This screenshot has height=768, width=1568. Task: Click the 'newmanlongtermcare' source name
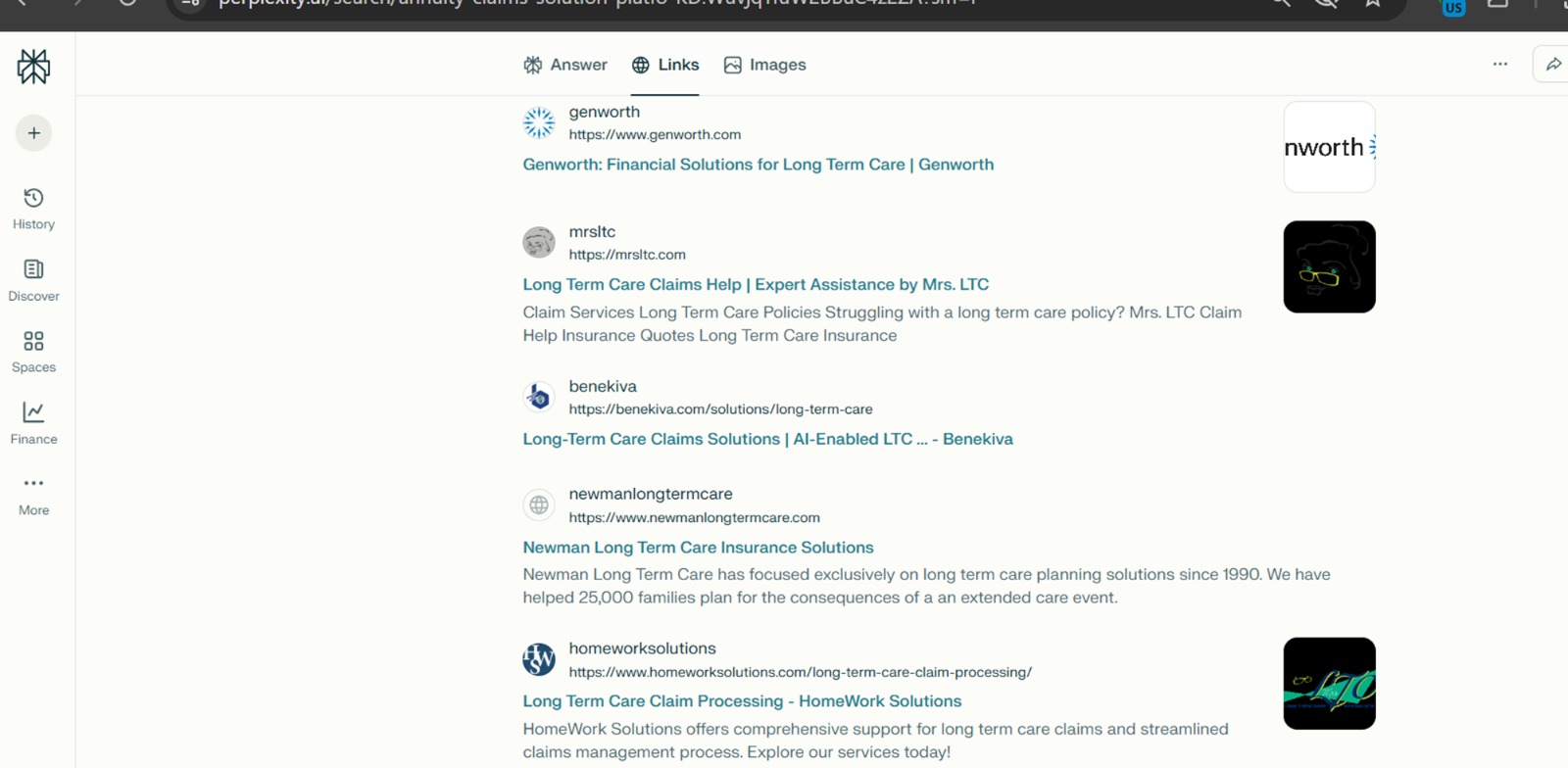(x=651, y=495)
